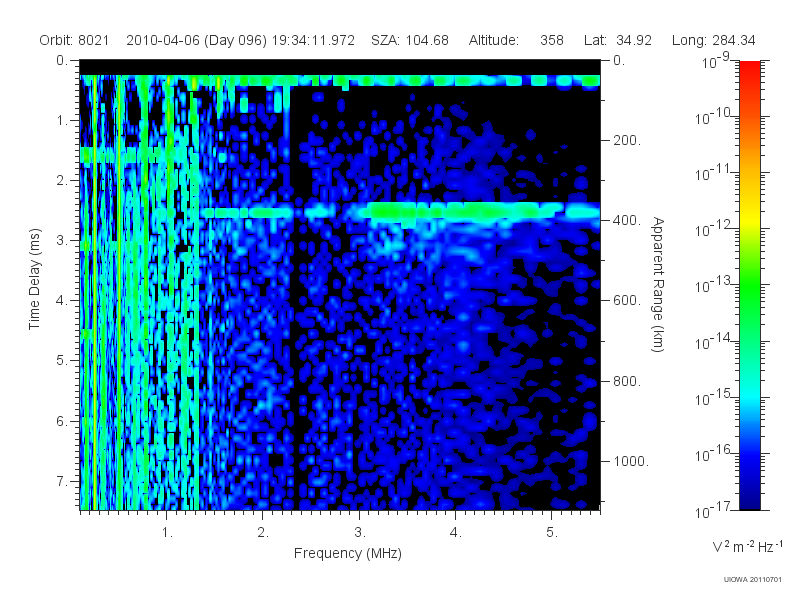Click the '4.' frequency axis tick label

[456, 533]
